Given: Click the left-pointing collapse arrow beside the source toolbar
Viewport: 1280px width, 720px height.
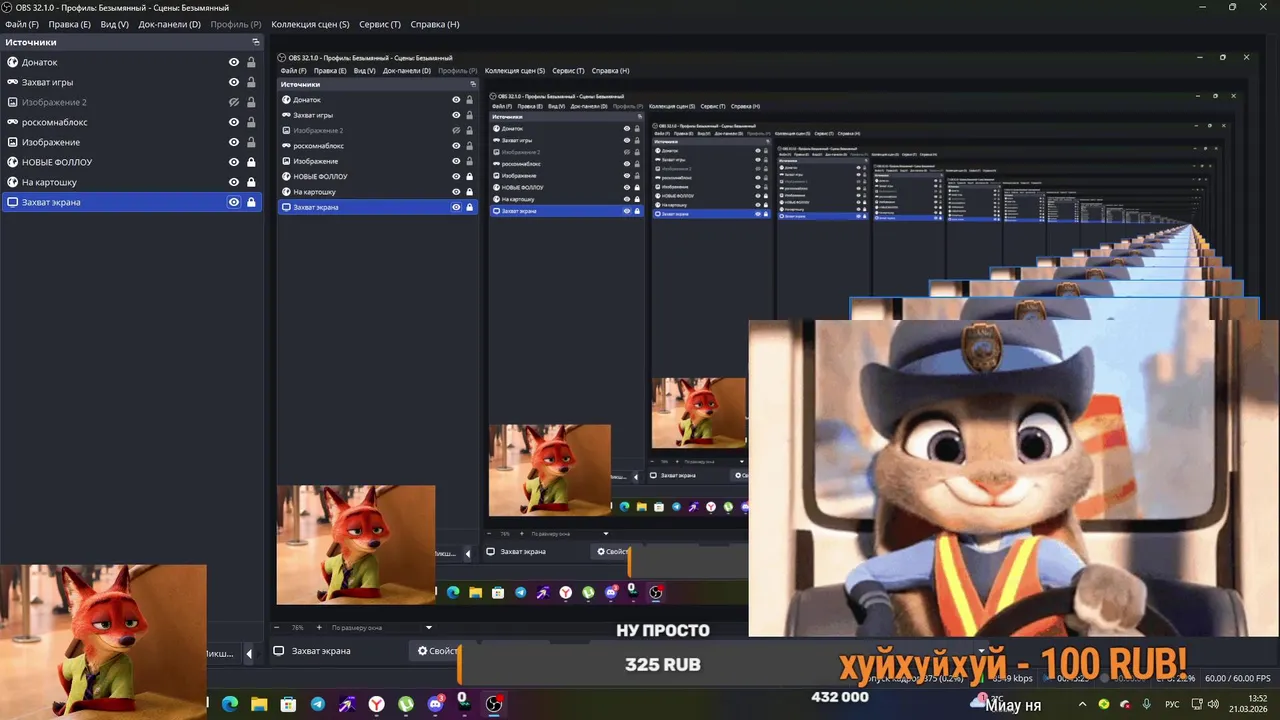Looking at the screenshot, I should [249, 654].
